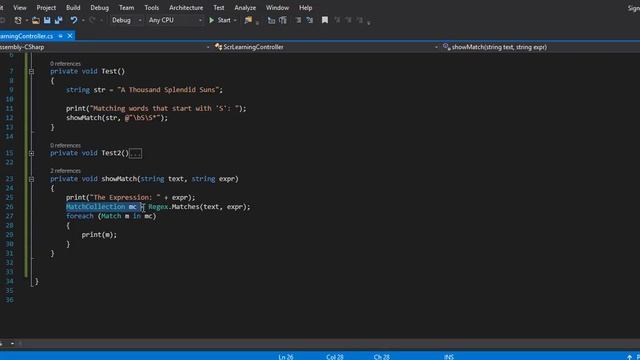640x360 pixels.
Task: Click the Redo arrow icon
Action: click(92, 20)
